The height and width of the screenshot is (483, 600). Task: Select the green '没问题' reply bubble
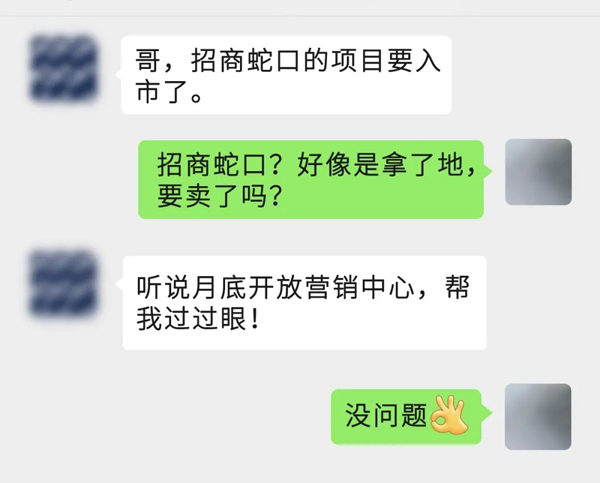(x=406, y=417)
